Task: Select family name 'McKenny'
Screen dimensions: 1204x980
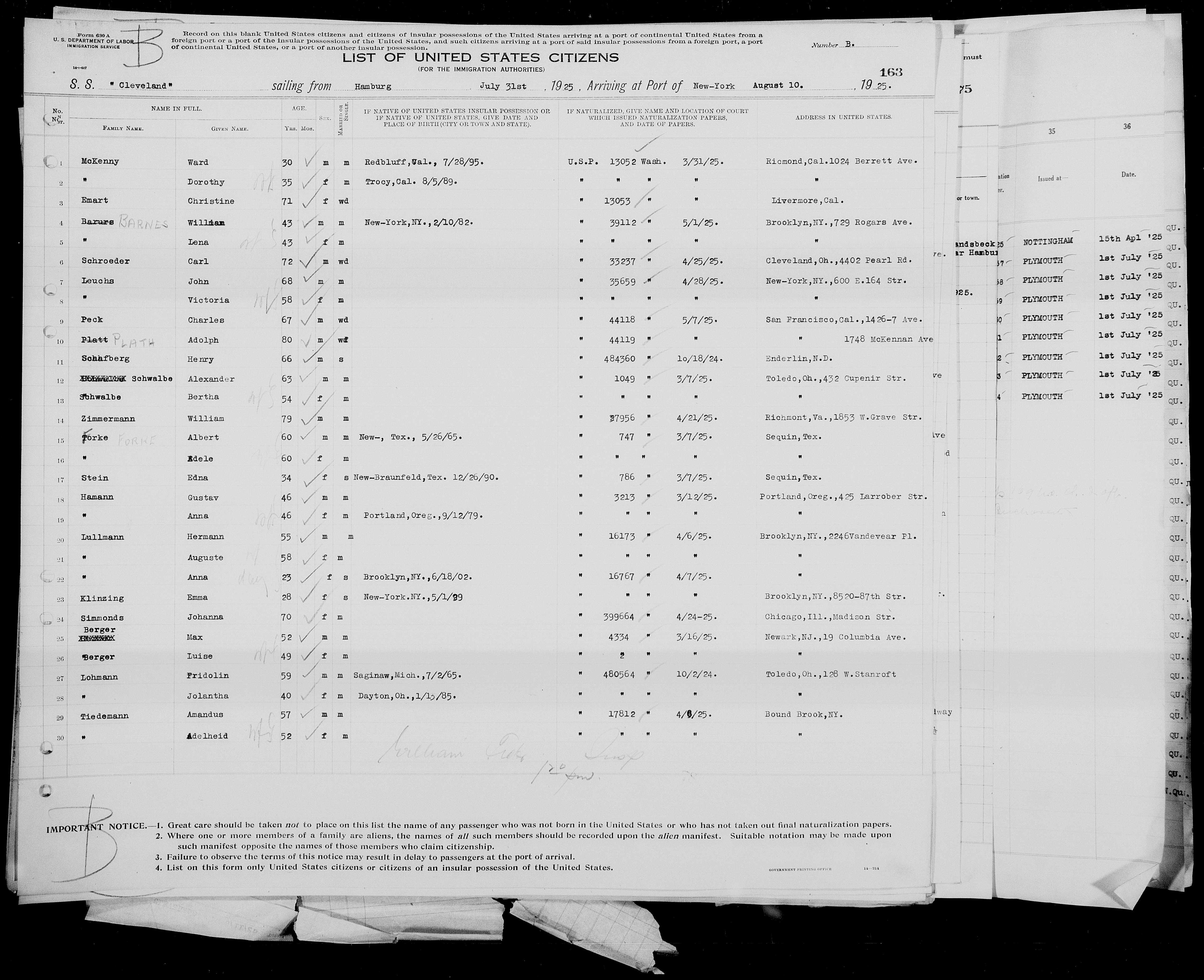Action: click(x=101, y=161)
